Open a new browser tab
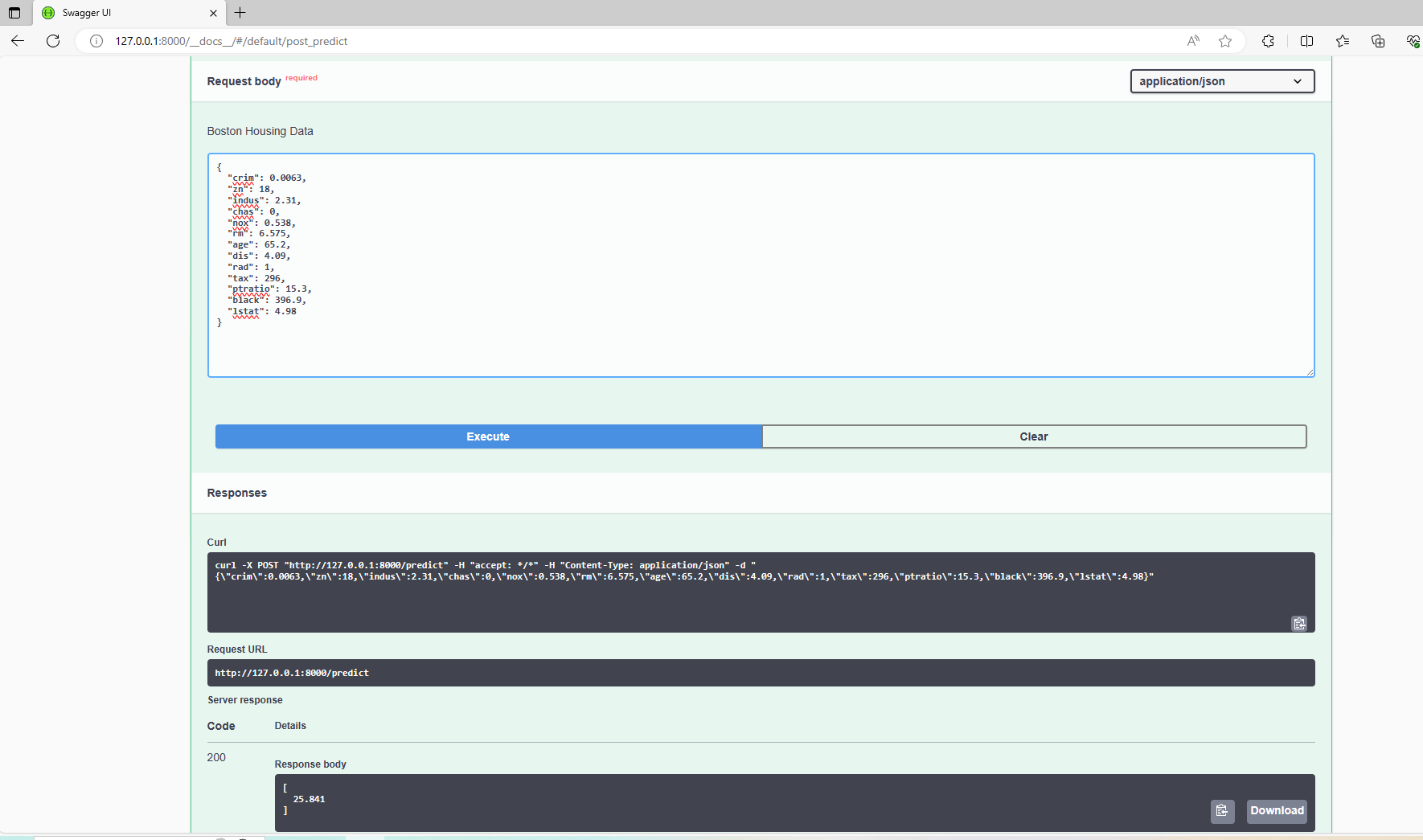Screen dimensions: 1423x840 (240, 13)
